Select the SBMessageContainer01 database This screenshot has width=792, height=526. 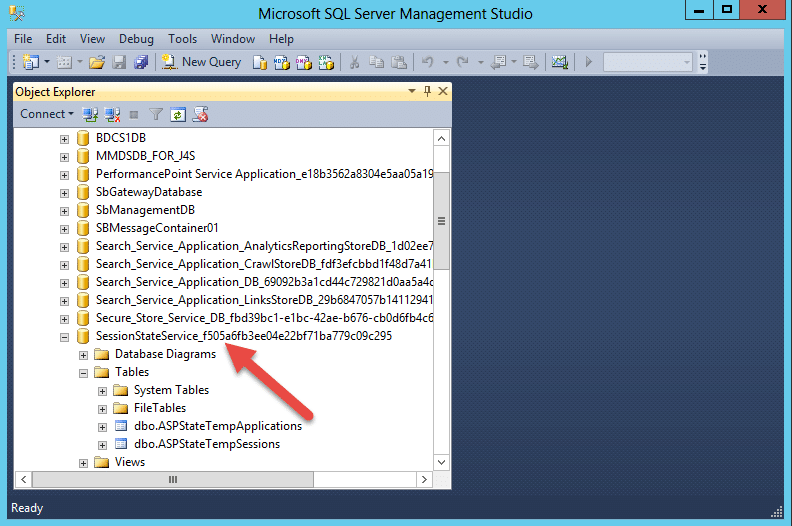pos(157,228)
